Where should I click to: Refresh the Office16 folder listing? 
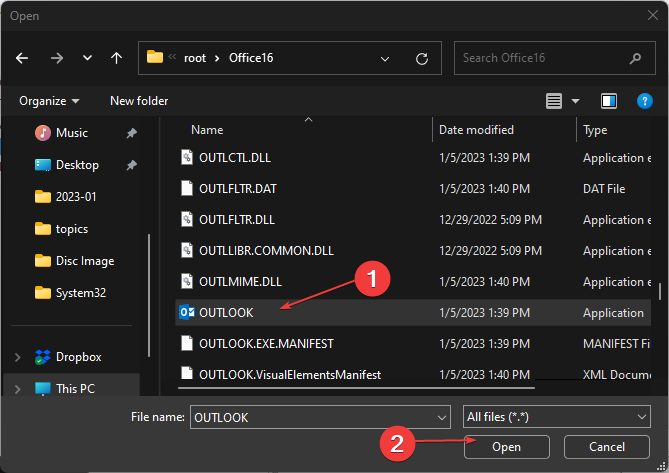tap(422, 58)
